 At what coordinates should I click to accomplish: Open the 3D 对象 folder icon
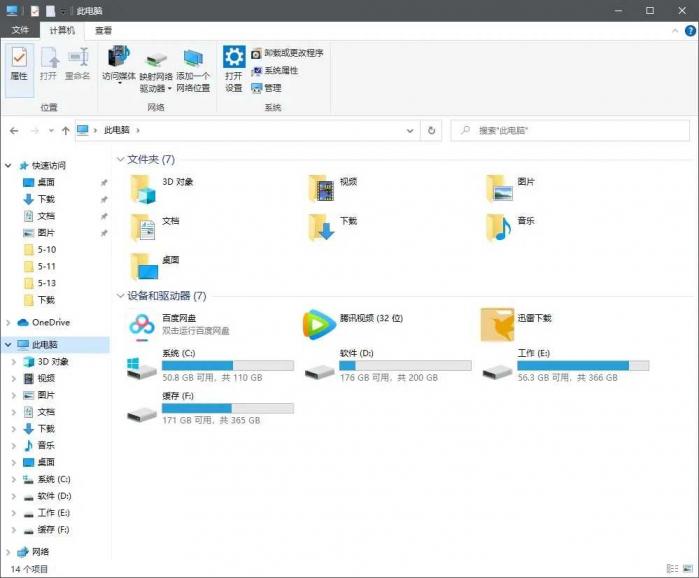[143, 189]
